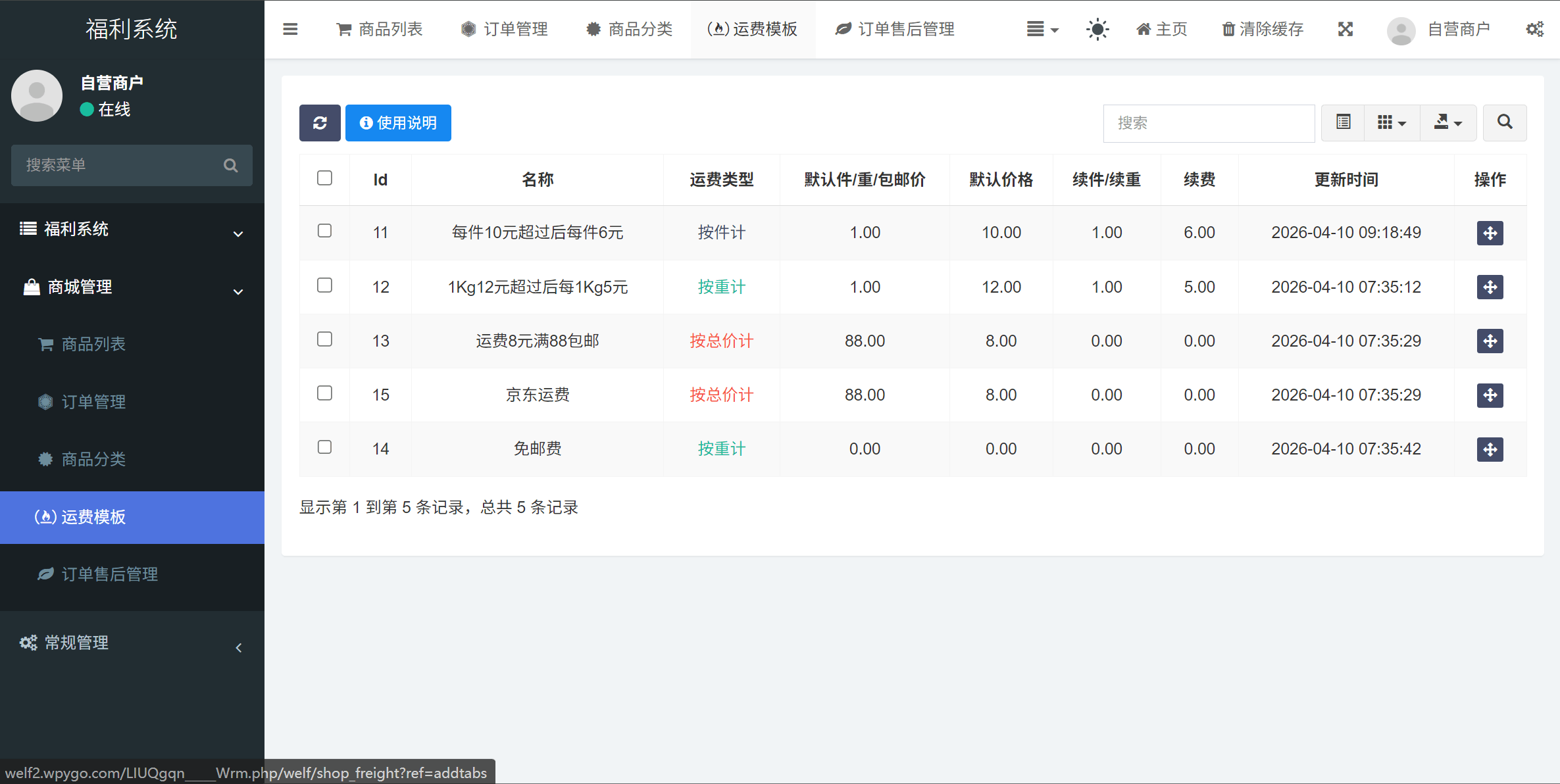Switch theme with the sun icon
1560x784 pixels.
[1097, 30]
